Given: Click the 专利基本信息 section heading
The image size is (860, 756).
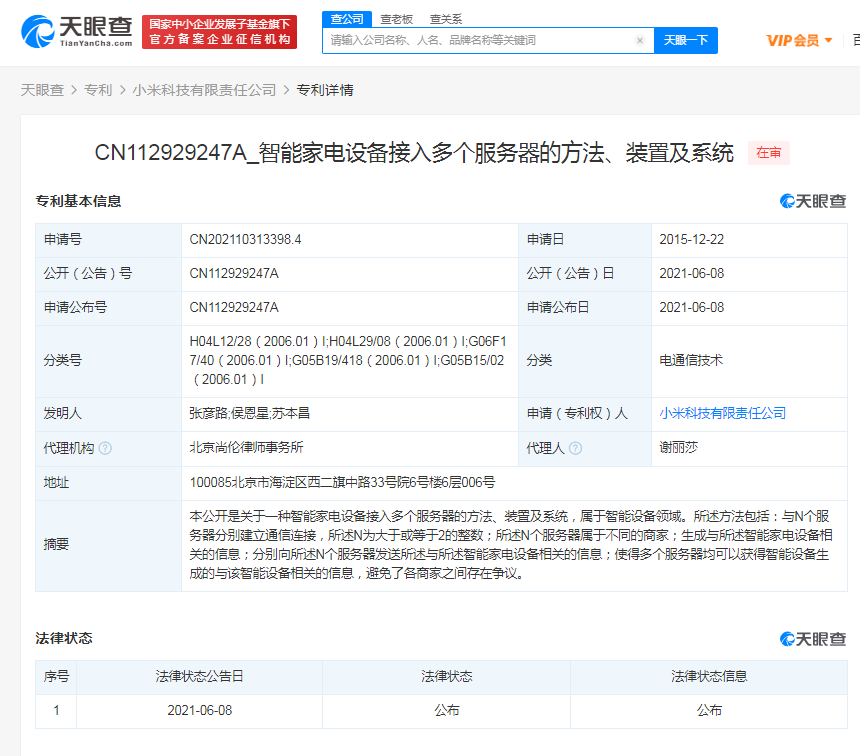Looking at the screenshot, I should pyautogui.click(x=78, y=201).
